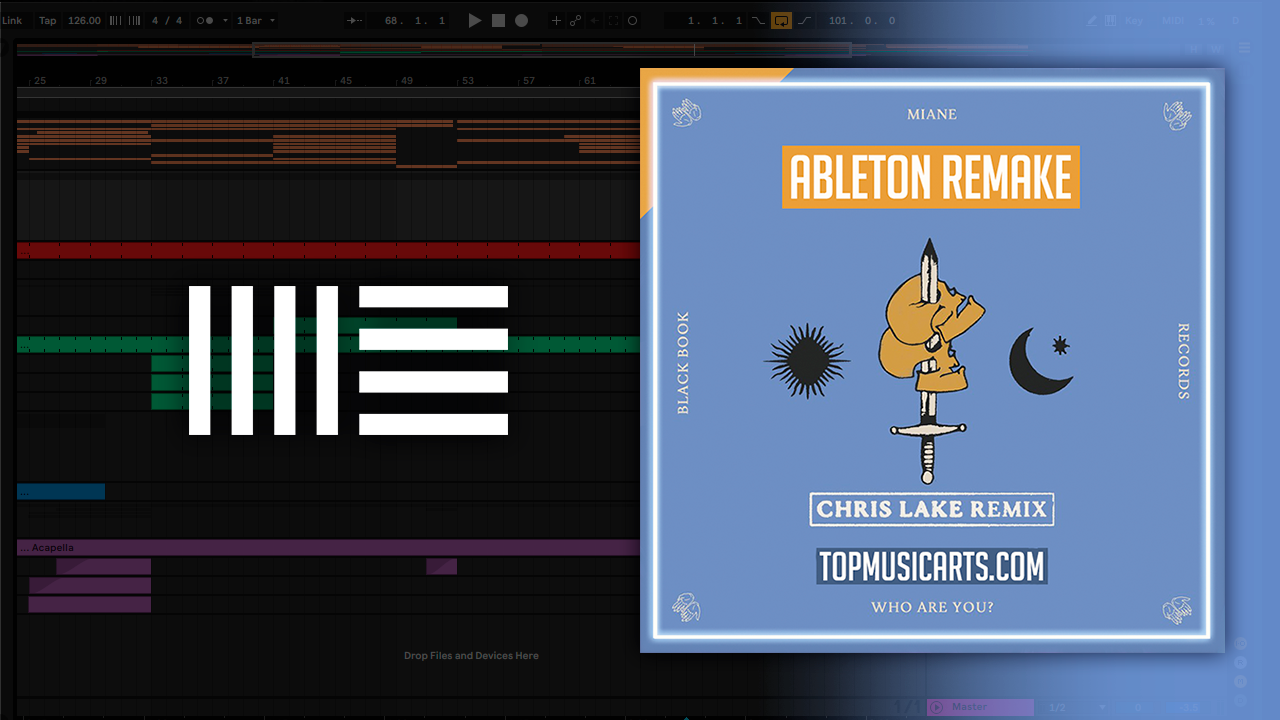Viewport: 1280px width, 720px height.
Task: Click the Session Record circle icon
Action: [x=632, y=20]
